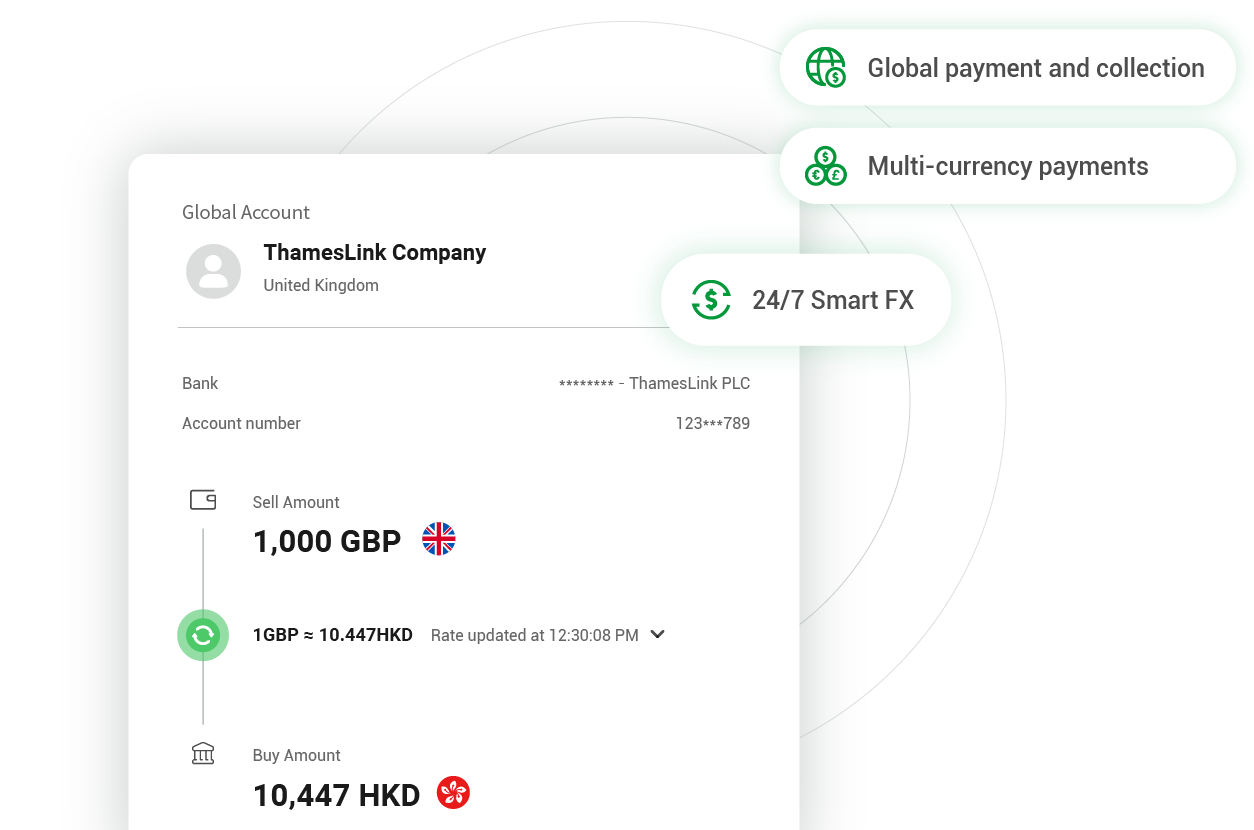
Task: Click the ThamesLink Company name
Action: point(375,252)
